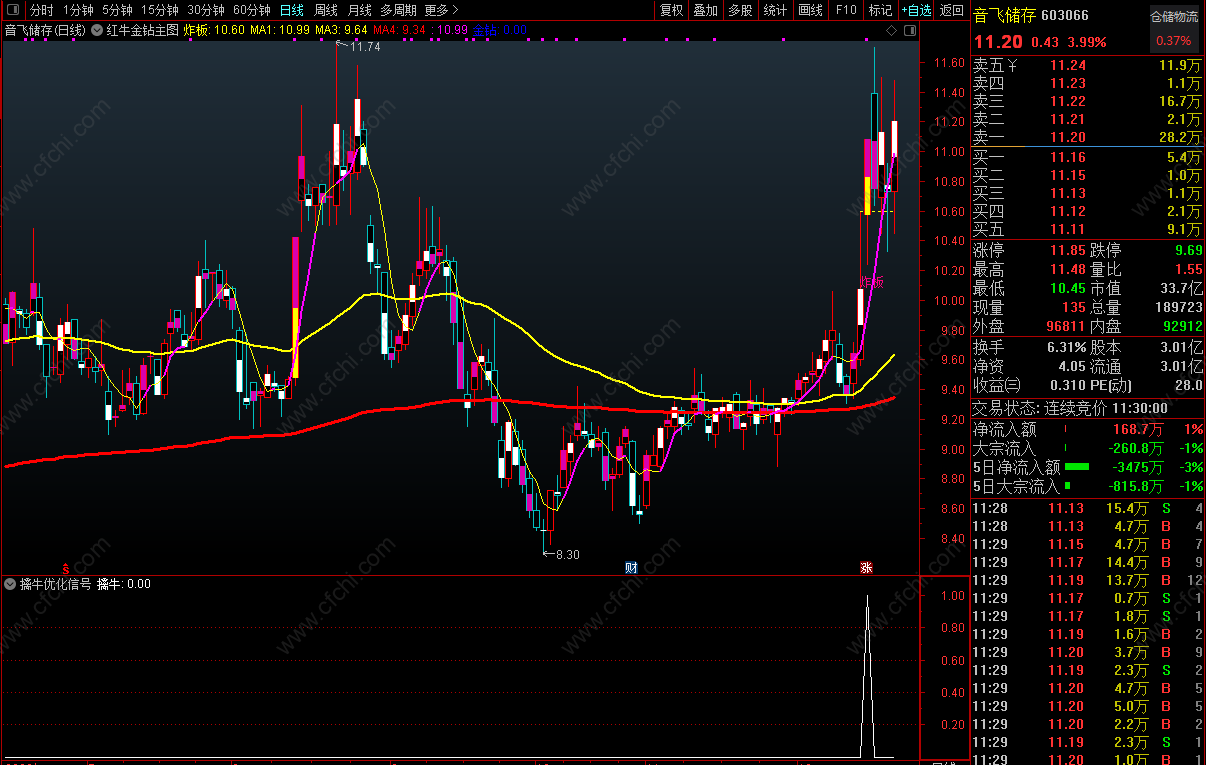Click the stock code 603066

pos(1065,15)
